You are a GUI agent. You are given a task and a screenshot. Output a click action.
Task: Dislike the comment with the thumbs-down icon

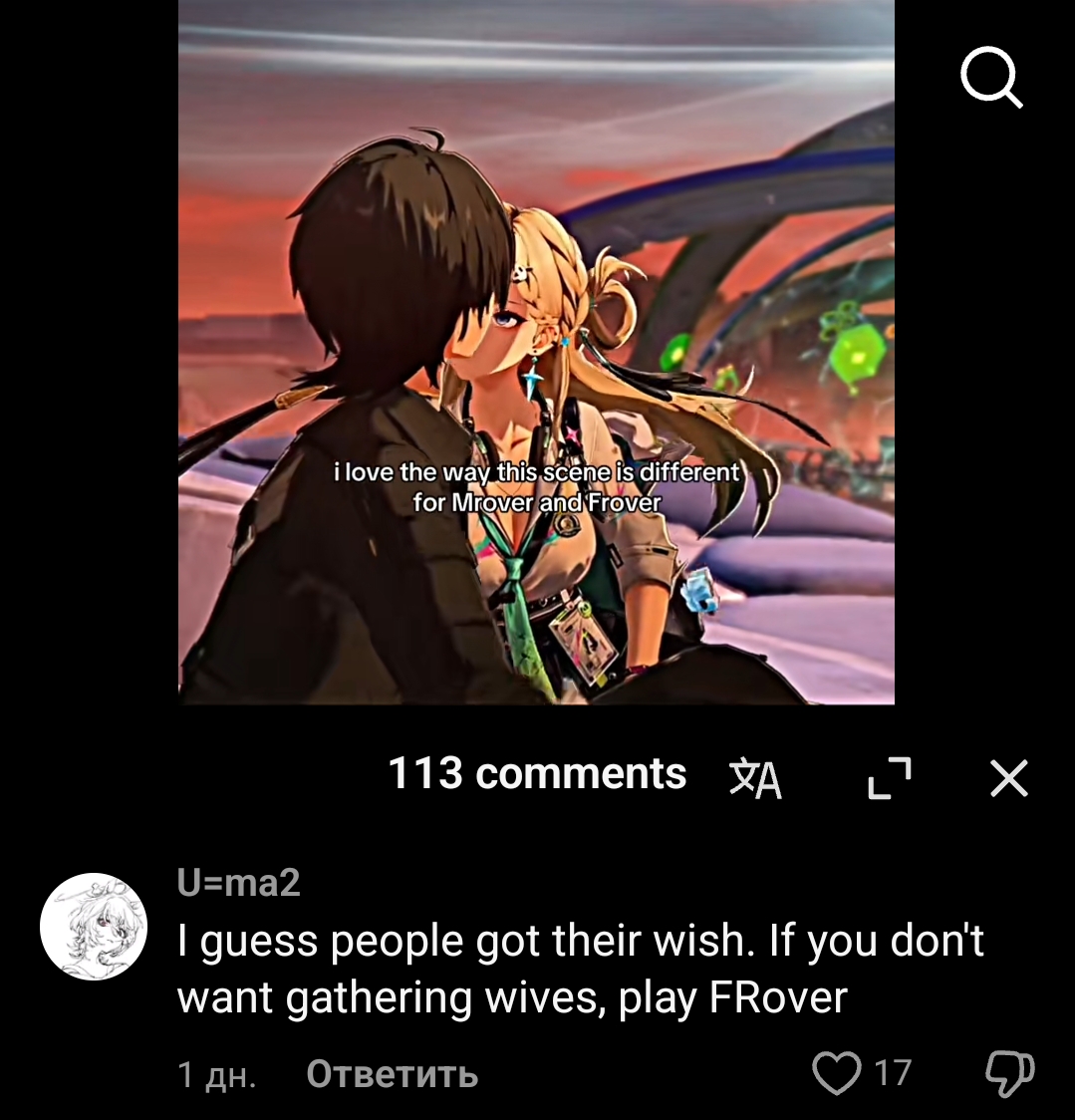1010,1073
